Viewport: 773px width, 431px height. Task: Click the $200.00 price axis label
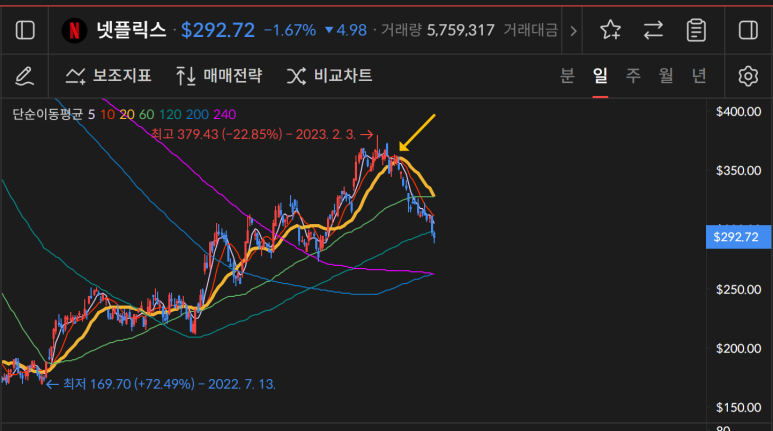pyautogui.click(x=738, y=349)
